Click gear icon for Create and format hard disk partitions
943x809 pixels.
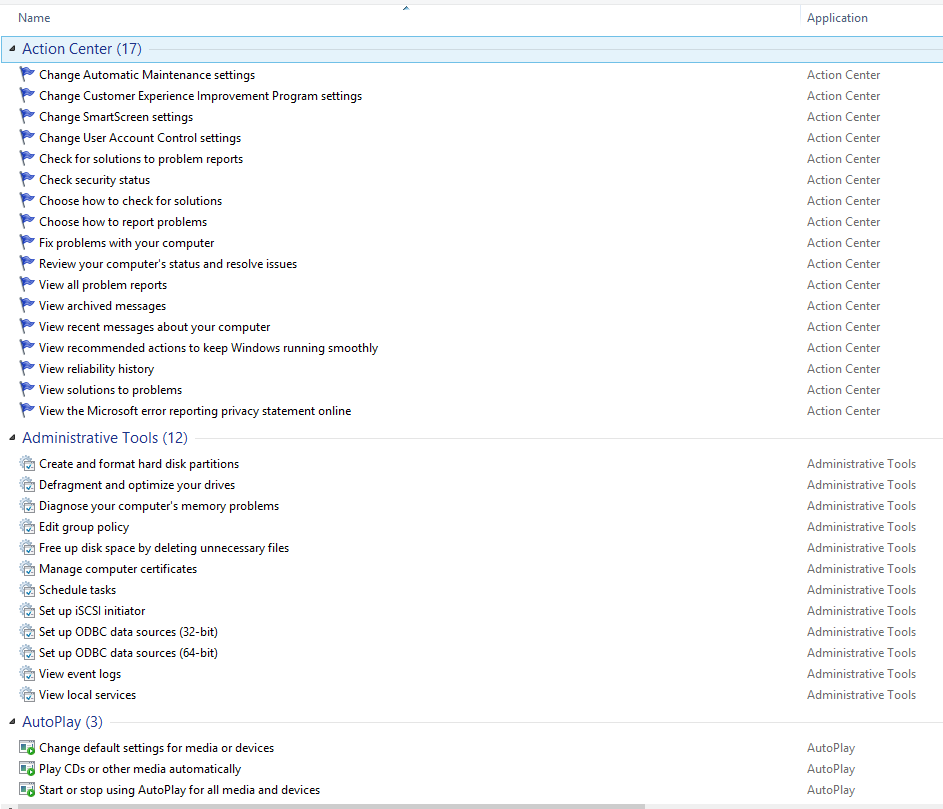coord(27,464)
